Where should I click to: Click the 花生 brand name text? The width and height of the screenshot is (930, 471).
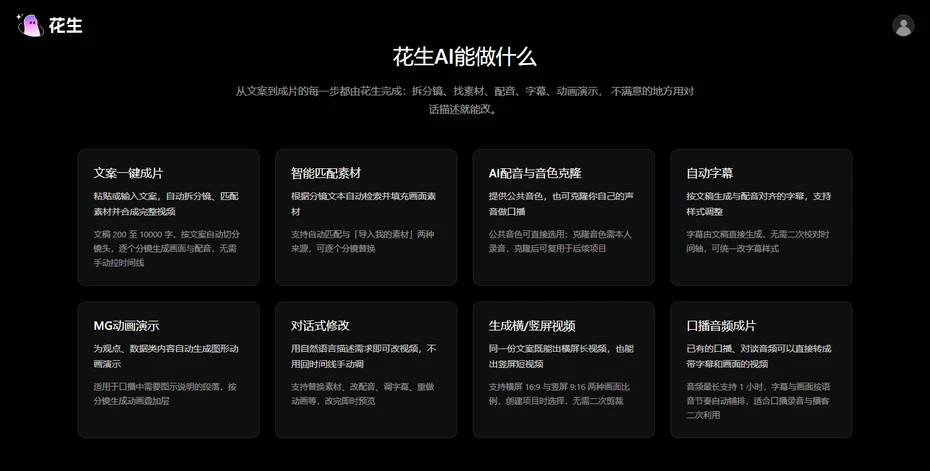tap(65, 26)
